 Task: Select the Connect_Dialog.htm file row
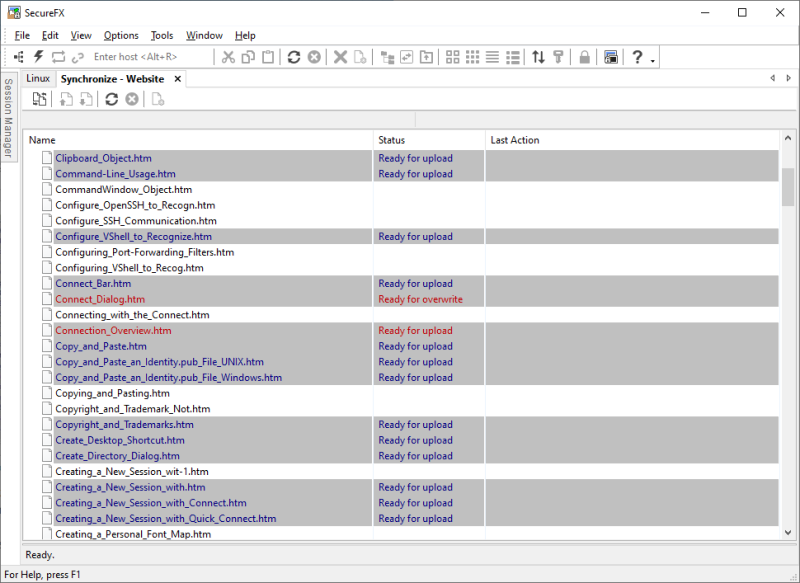pos(100,299)
